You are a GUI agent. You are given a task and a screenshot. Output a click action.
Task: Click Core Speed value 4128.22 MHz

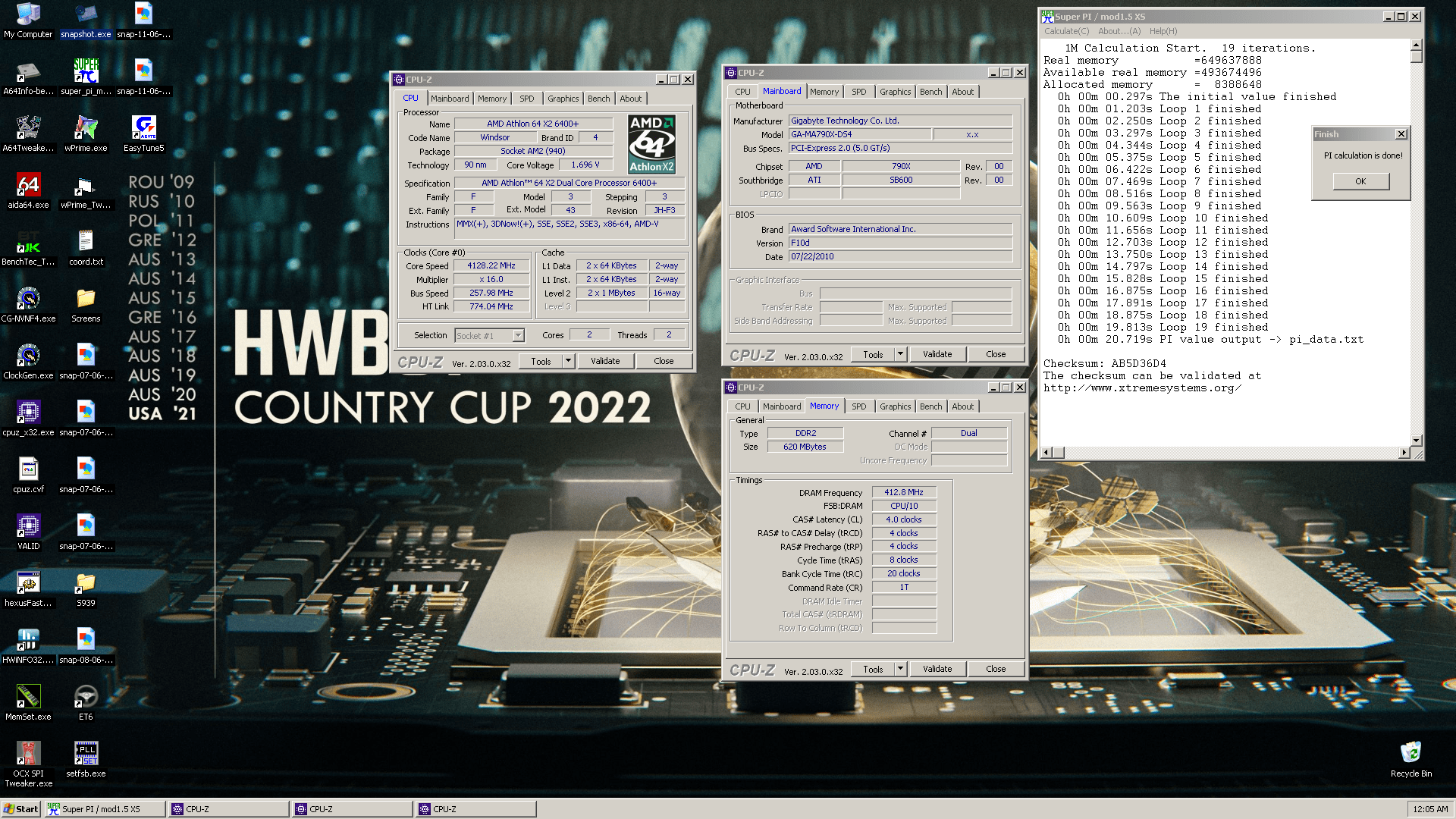click(491, 266)
